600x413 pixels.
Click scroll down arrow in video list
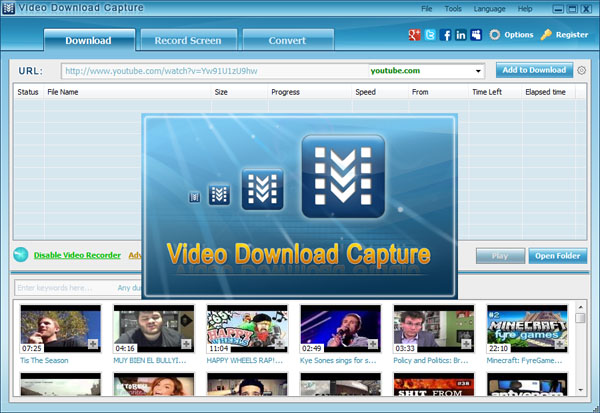[580, 390]
